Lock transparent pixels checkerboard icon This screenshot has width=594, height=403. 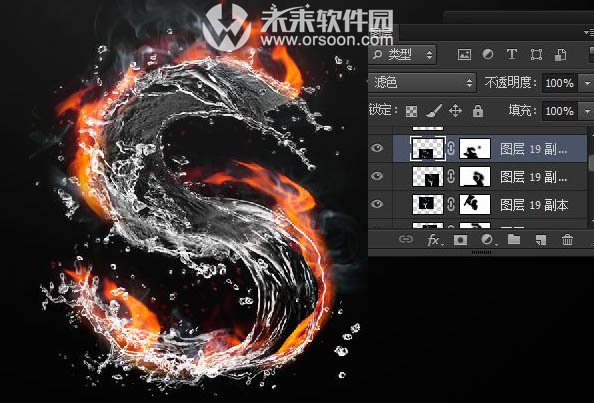point(411,111)
